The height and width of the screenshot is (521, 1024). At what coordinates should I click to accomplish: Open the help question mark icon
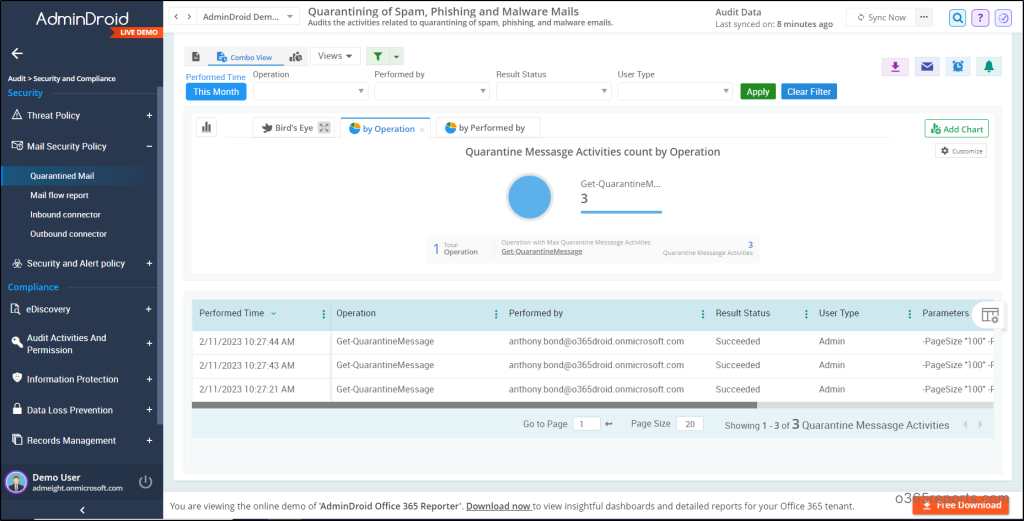980,18
